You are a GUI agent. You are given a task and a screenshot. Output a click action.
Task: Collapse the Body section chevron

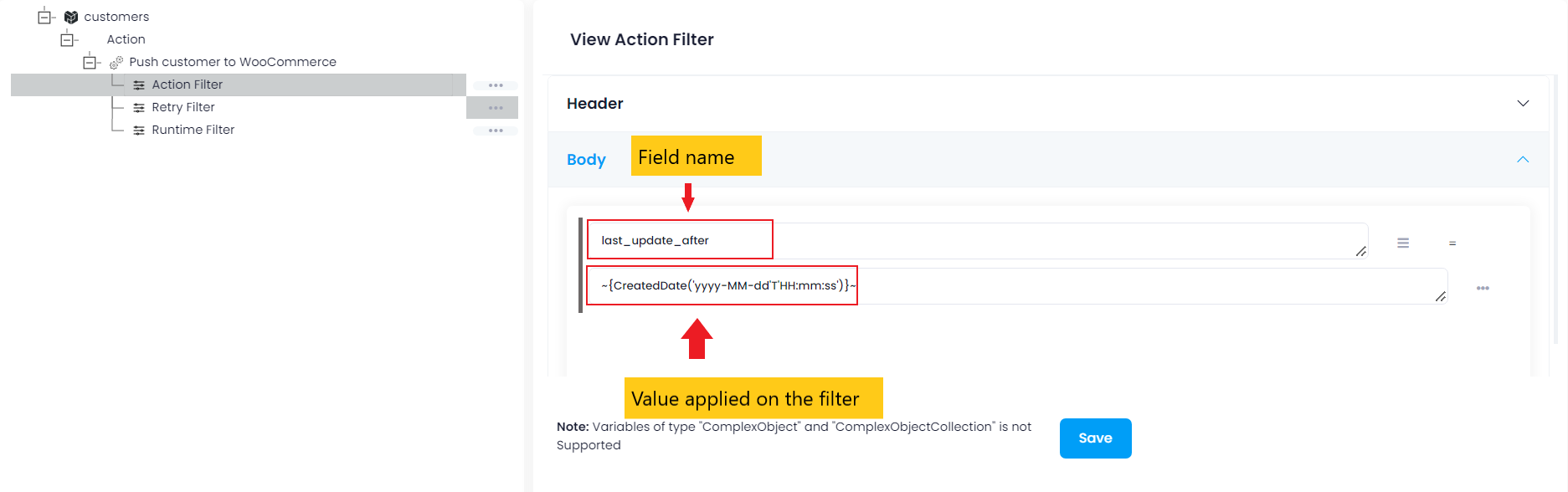1524,159
